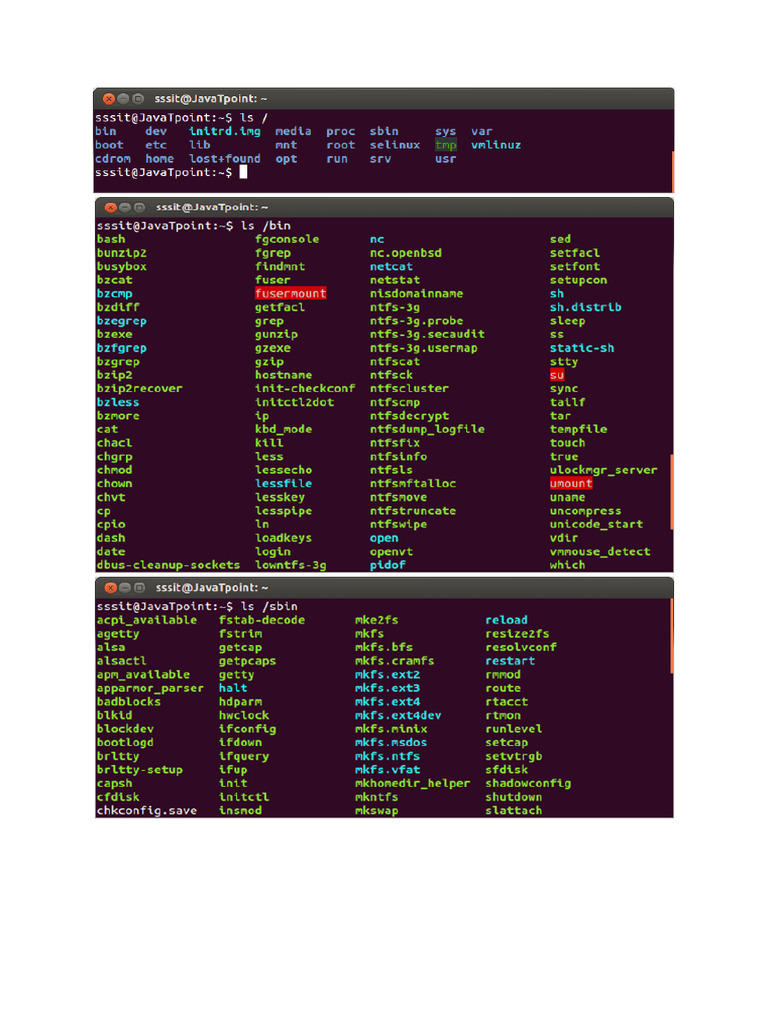Image resolution: width=768 pixels, height=1024 pixels.
Task: Click the 'sh.distrib' entry
Action: (x=586, y=307)
